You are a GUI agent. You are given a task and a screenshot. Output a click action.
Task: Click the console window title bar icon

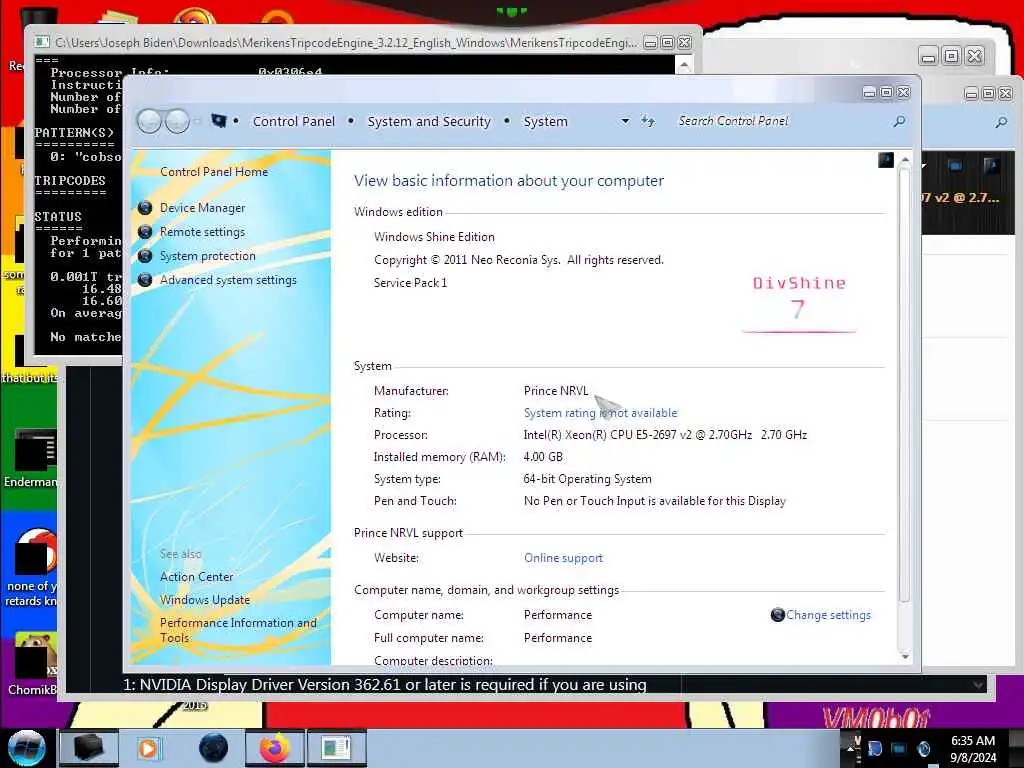click(x=42, y=42)
